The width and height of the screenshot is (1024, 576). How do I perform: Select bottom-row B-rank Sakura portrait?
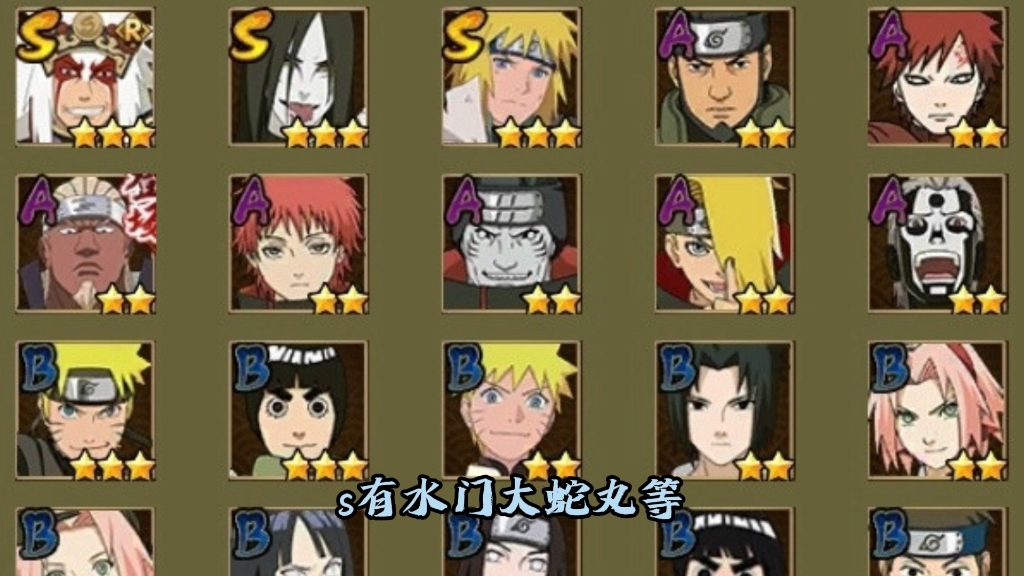pyautogui.click(x=86, y=542)
